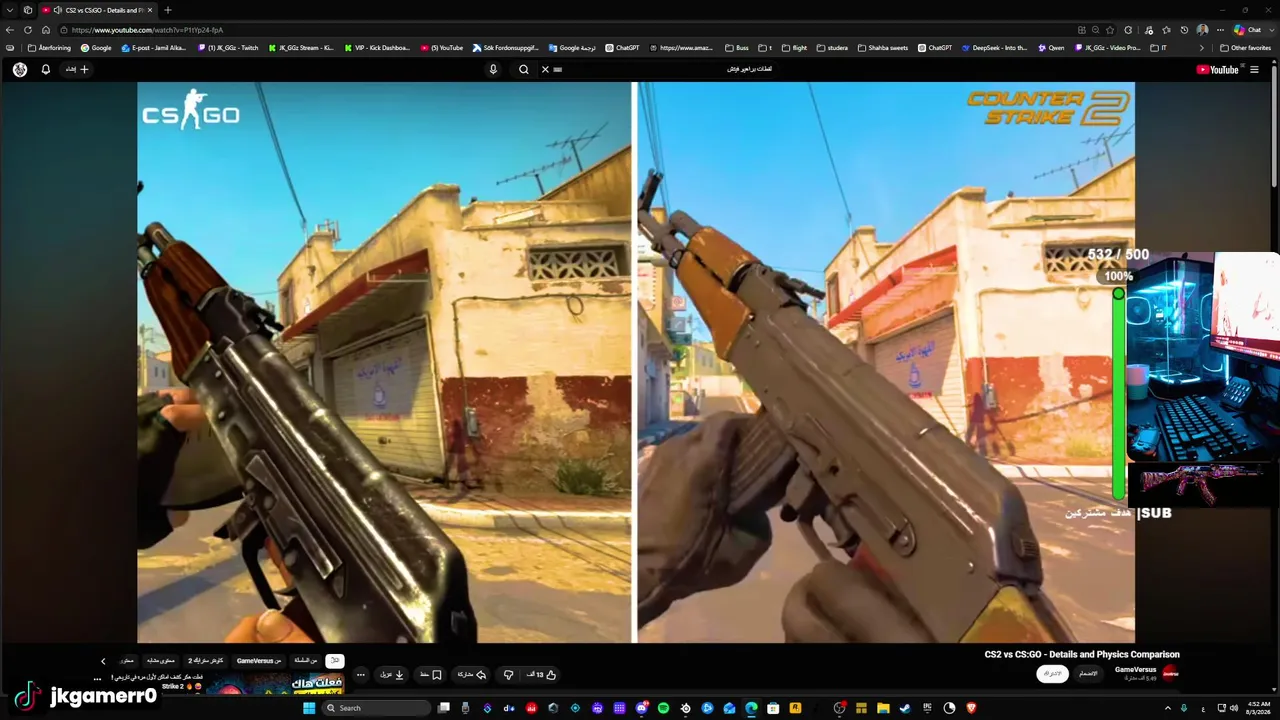1280x720 pixels.
Task: Select the 'All' filter chip
Action: pos(335,661)
